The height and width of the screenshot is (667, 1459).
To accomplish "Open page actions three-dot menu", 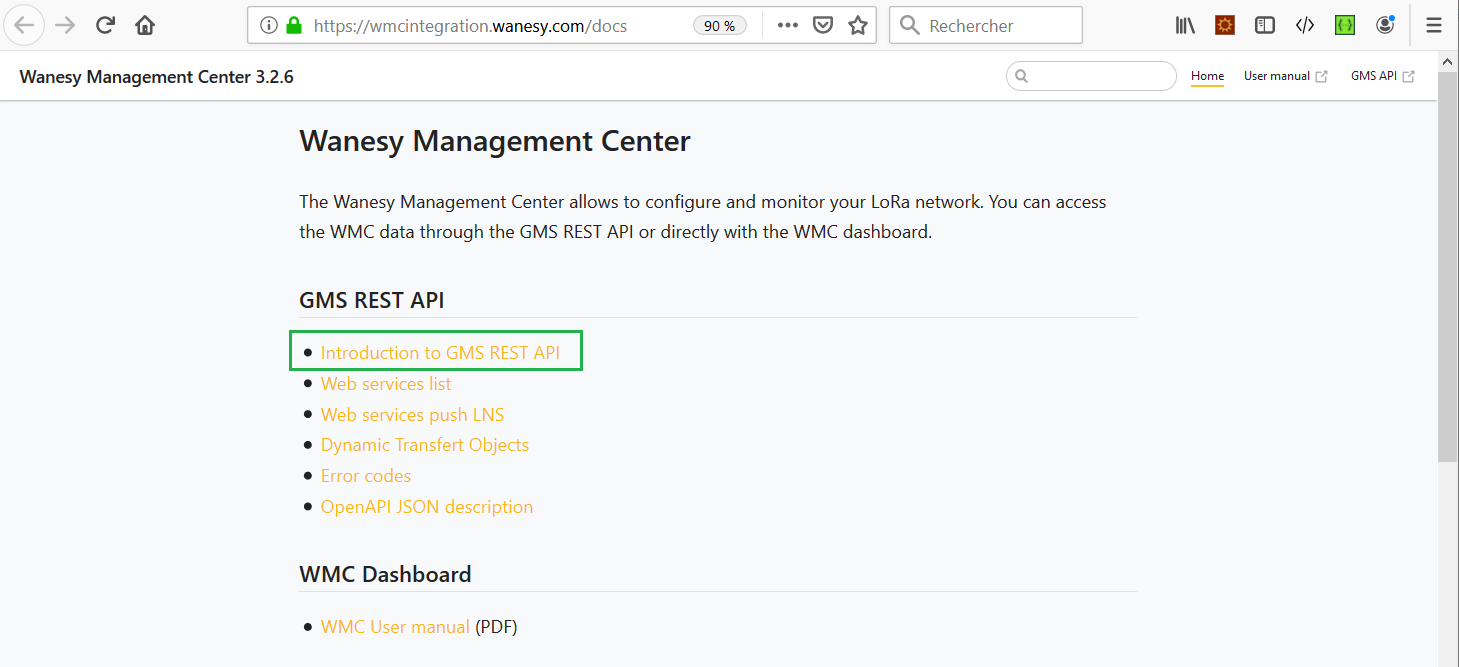I will coord(788,26).
